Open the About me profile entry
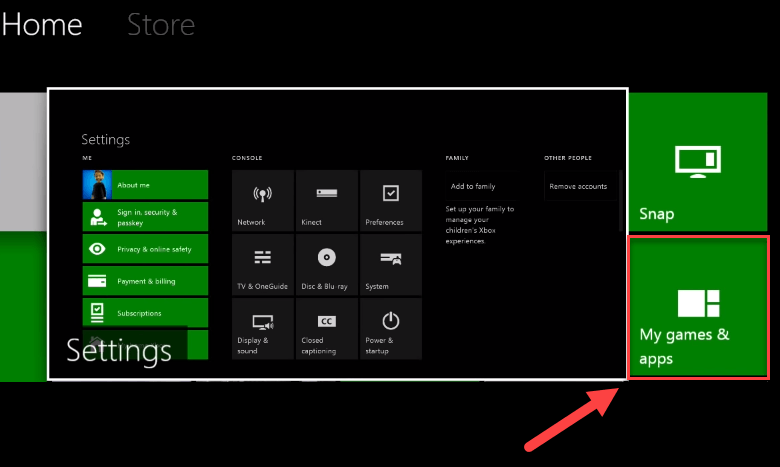 145,185
